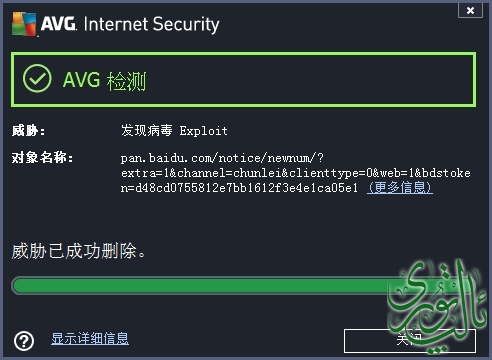The width and height of the screenshot is (492, 360).
Task: Click the d48cd0755812 token text line
Action: click(x=239, y=188)
